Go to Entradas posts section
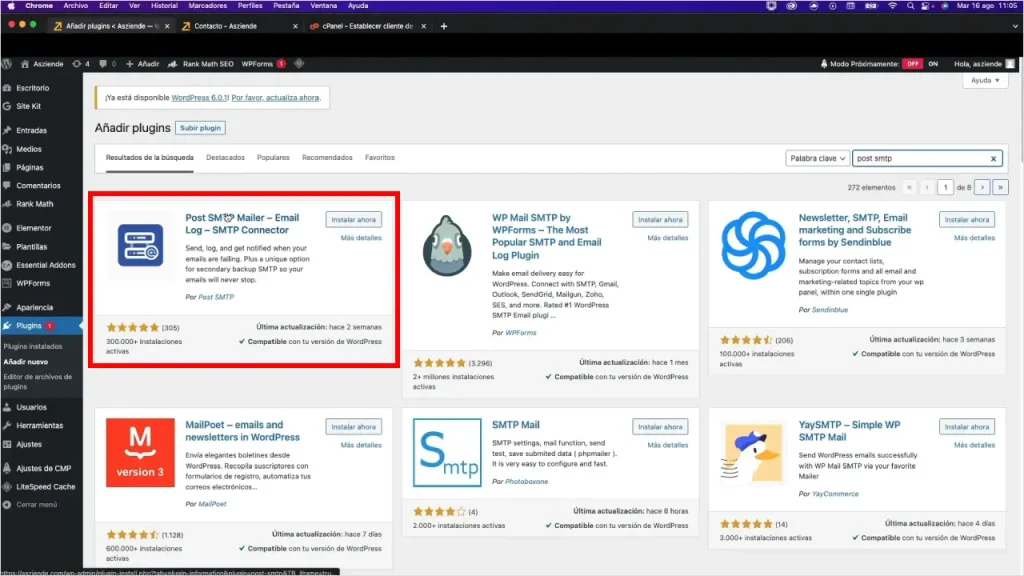The height and width of the screenshot is (576, 1024). pyautogui.click(x=31, y=131)
